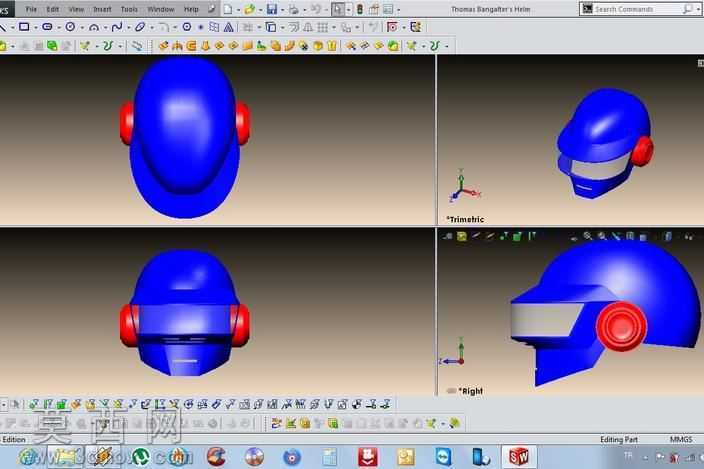
Task: Click the Zoom to Area icon in Right viewport
Action: point(602,236)
